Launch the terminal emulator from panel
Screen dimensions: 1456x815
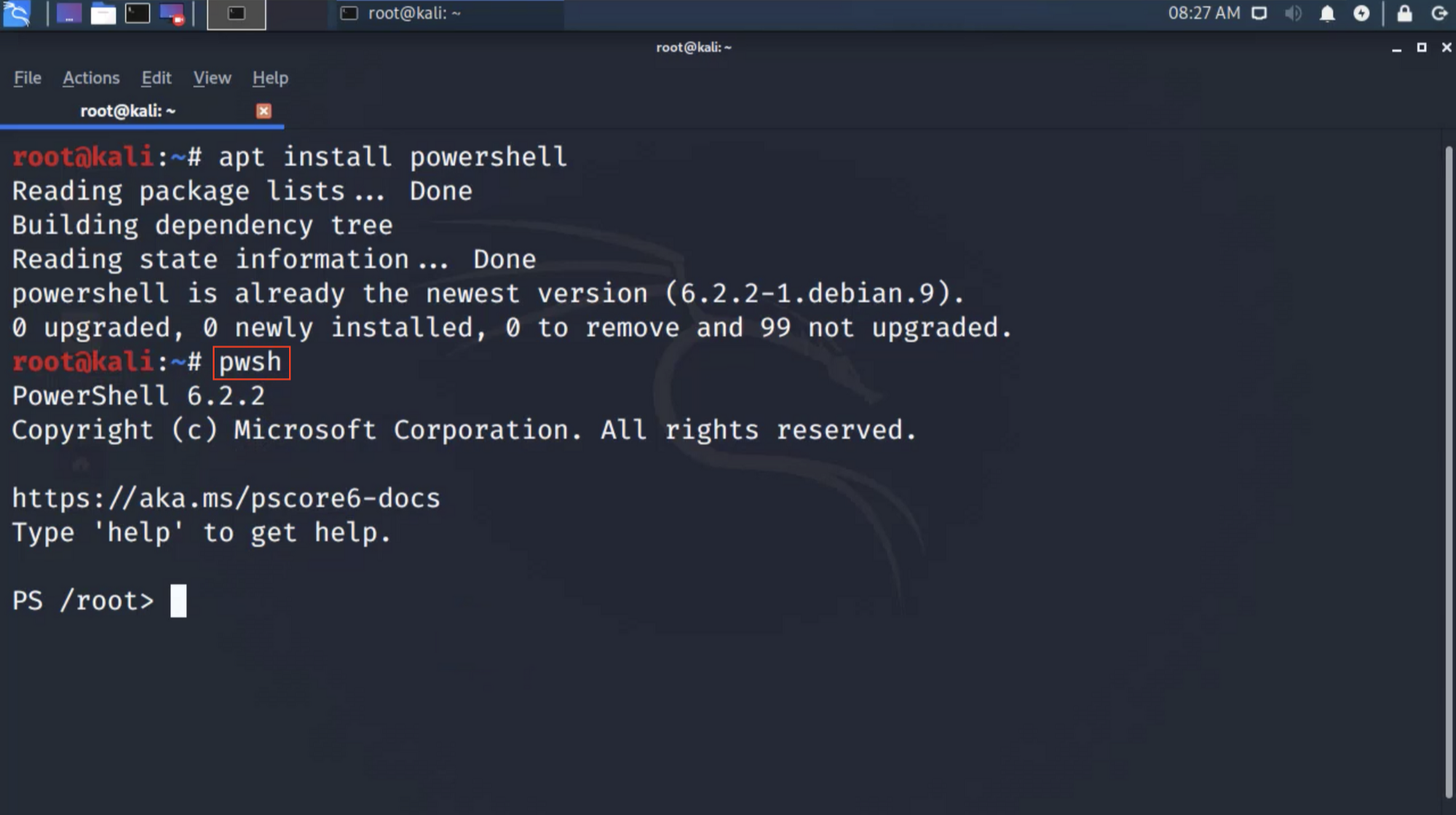(137, 14)
